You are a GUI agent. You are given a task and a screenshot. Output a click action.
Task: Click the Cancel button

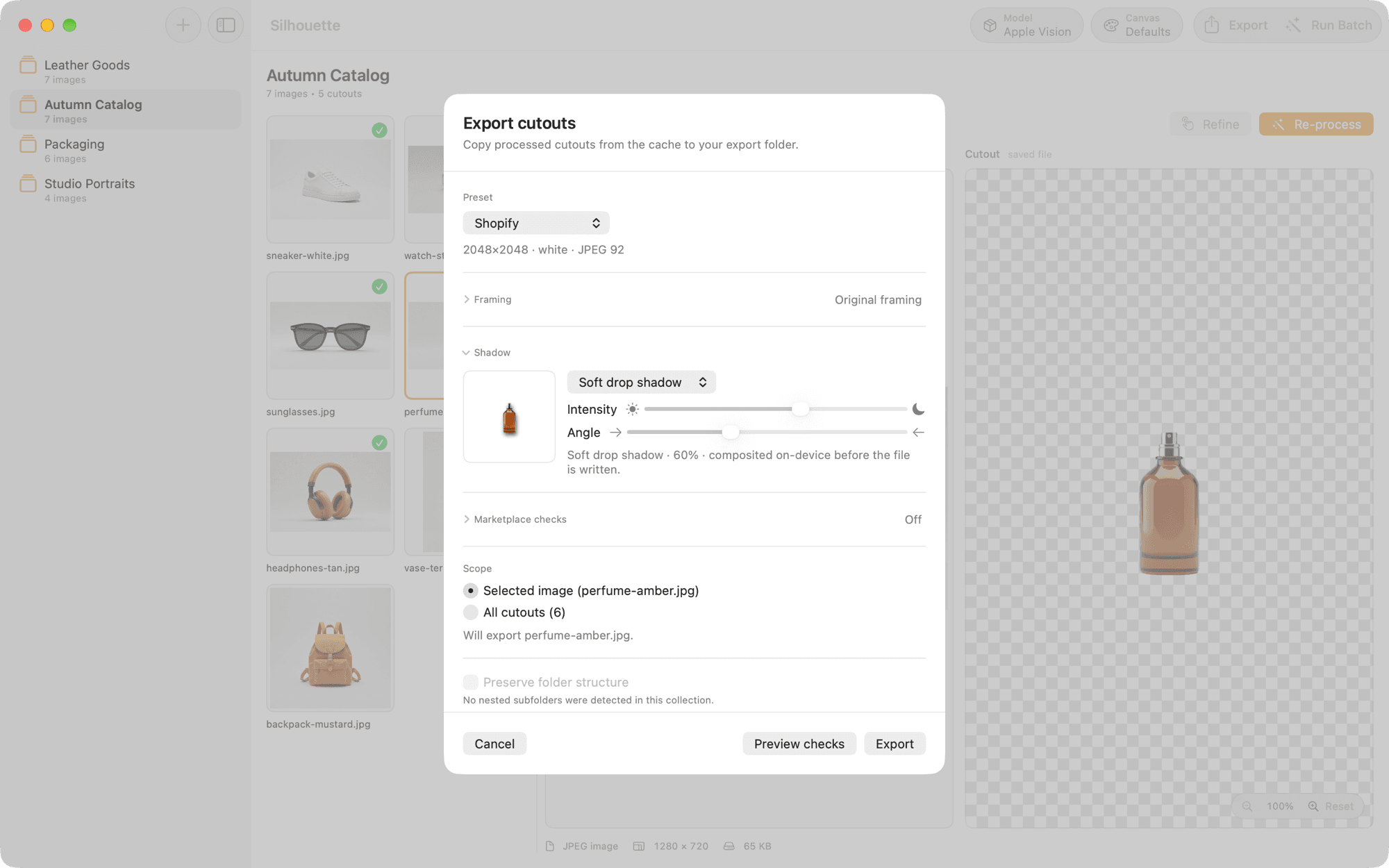pos(494,743)
